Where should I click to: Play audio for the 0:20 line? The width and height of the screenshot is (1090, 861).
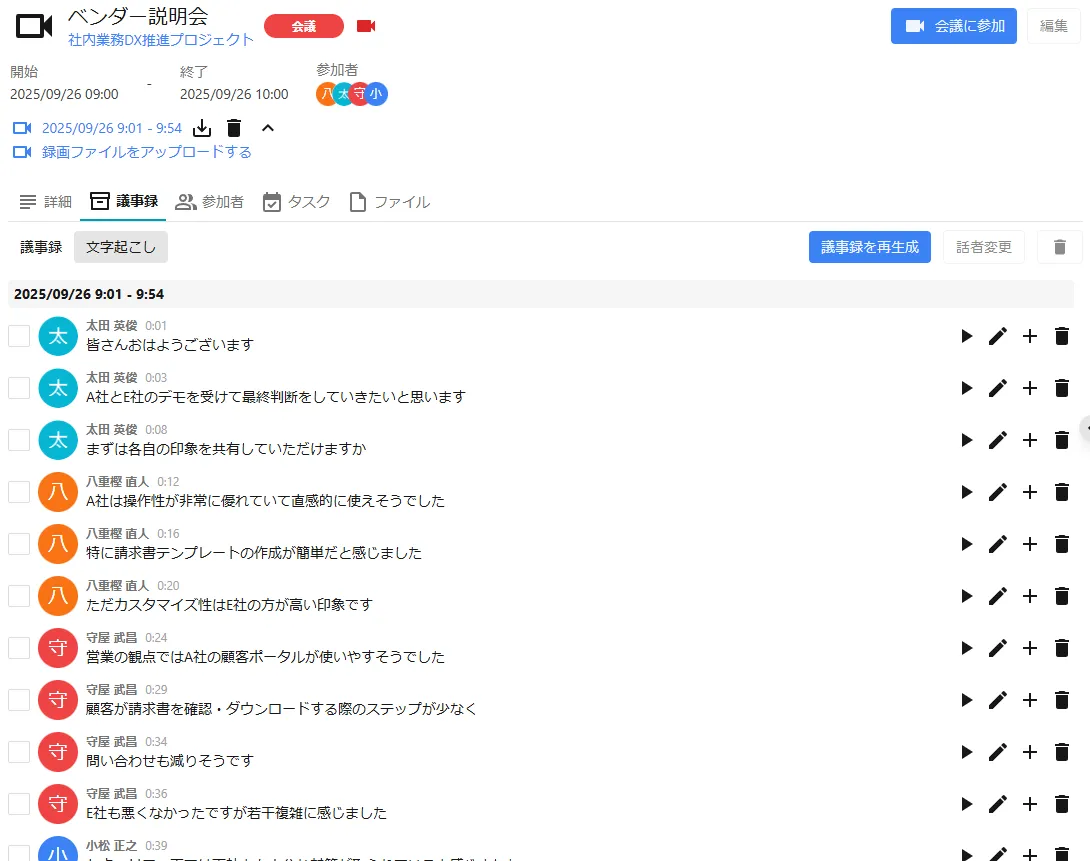point(966,596)
